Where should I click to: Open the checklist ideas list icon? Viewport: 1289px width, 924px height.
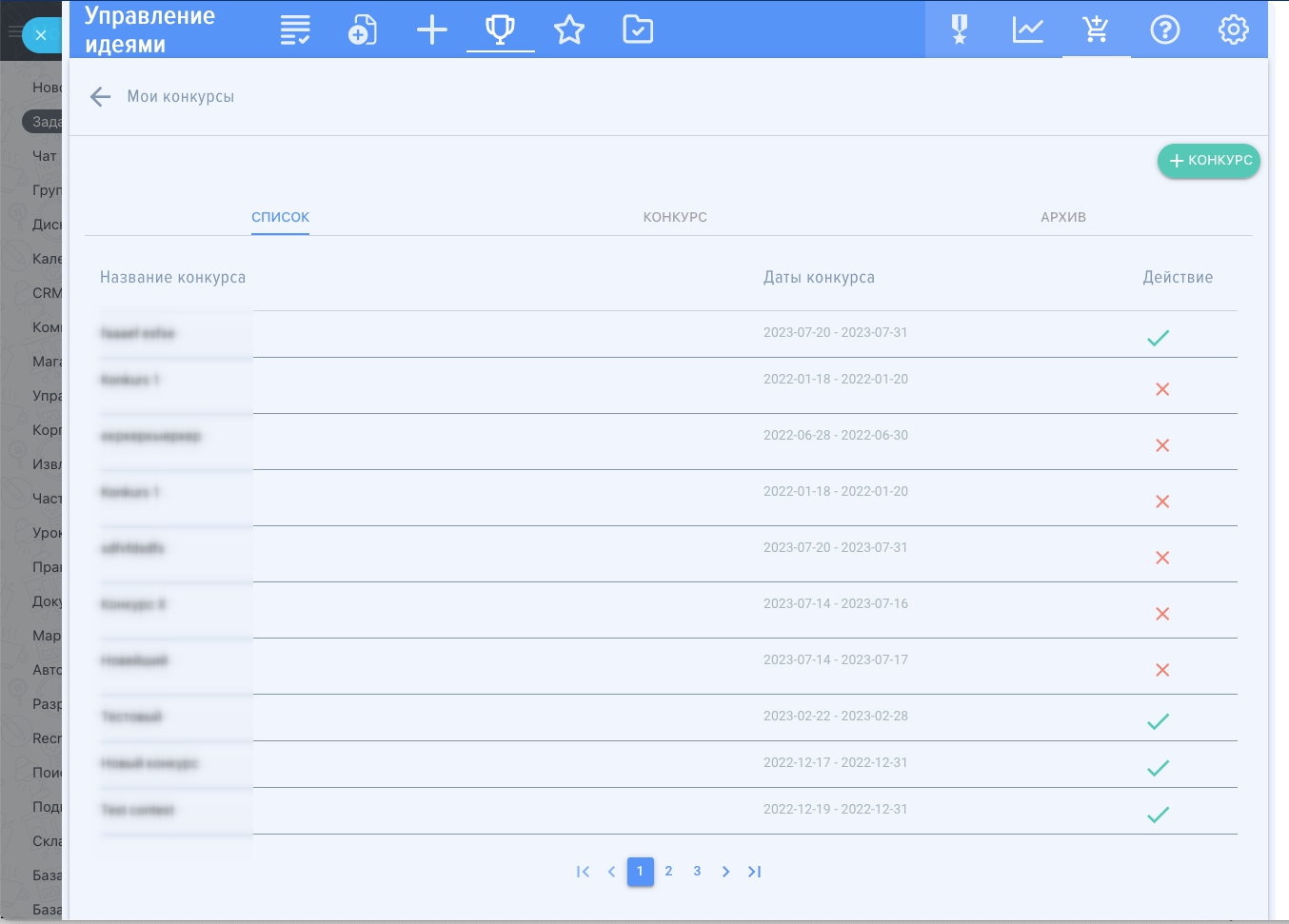pos(295,30)
